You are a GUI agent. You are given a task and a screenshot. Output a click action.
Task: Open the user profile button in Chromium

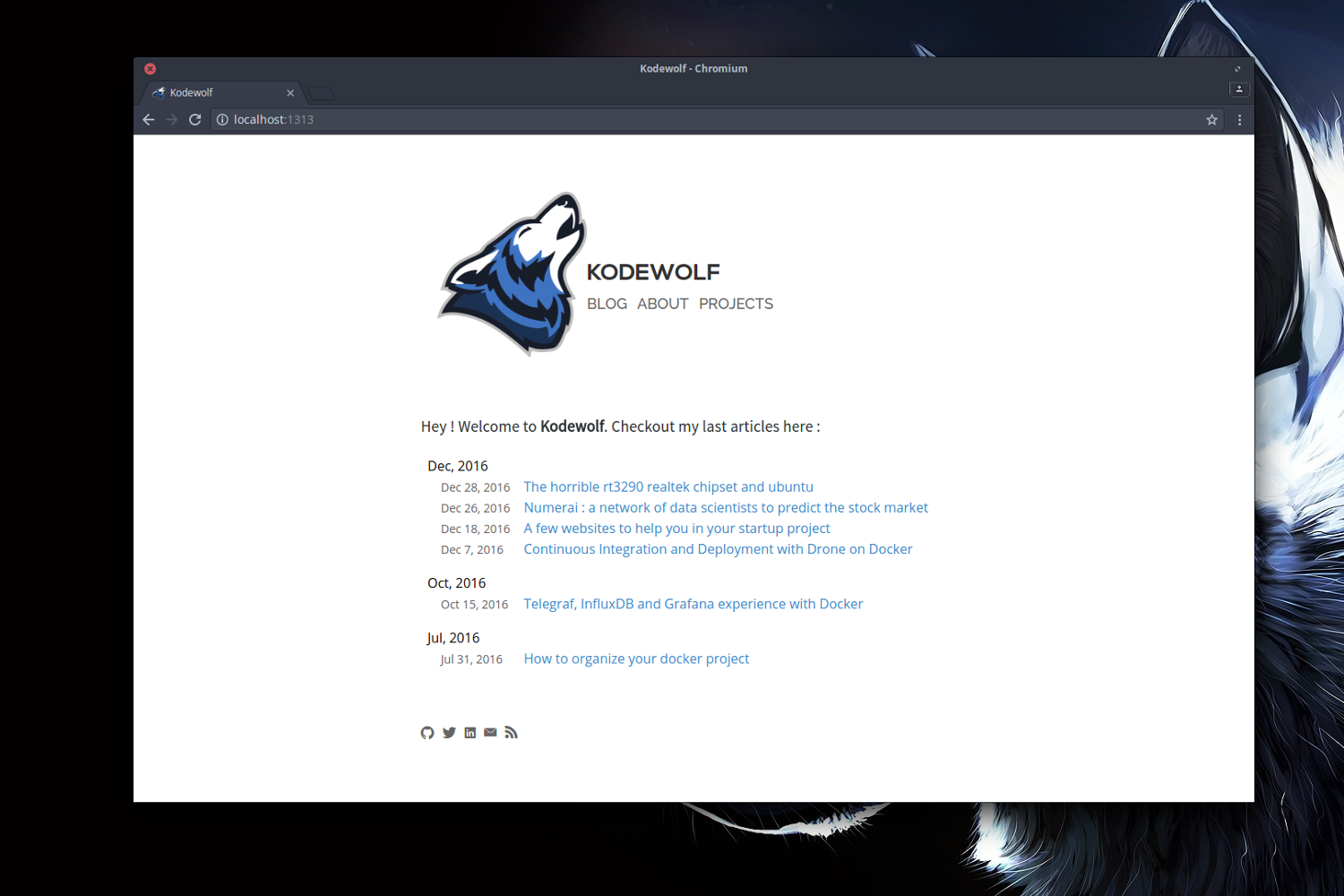(x=1238, y=89)
